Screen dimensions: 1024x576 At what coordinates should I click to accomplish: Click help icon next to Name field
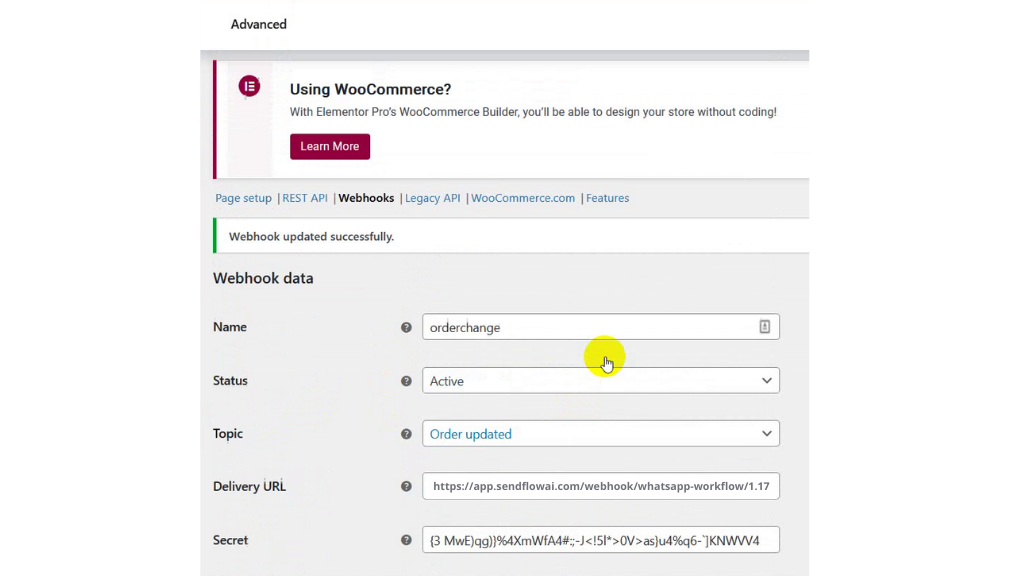406,327
